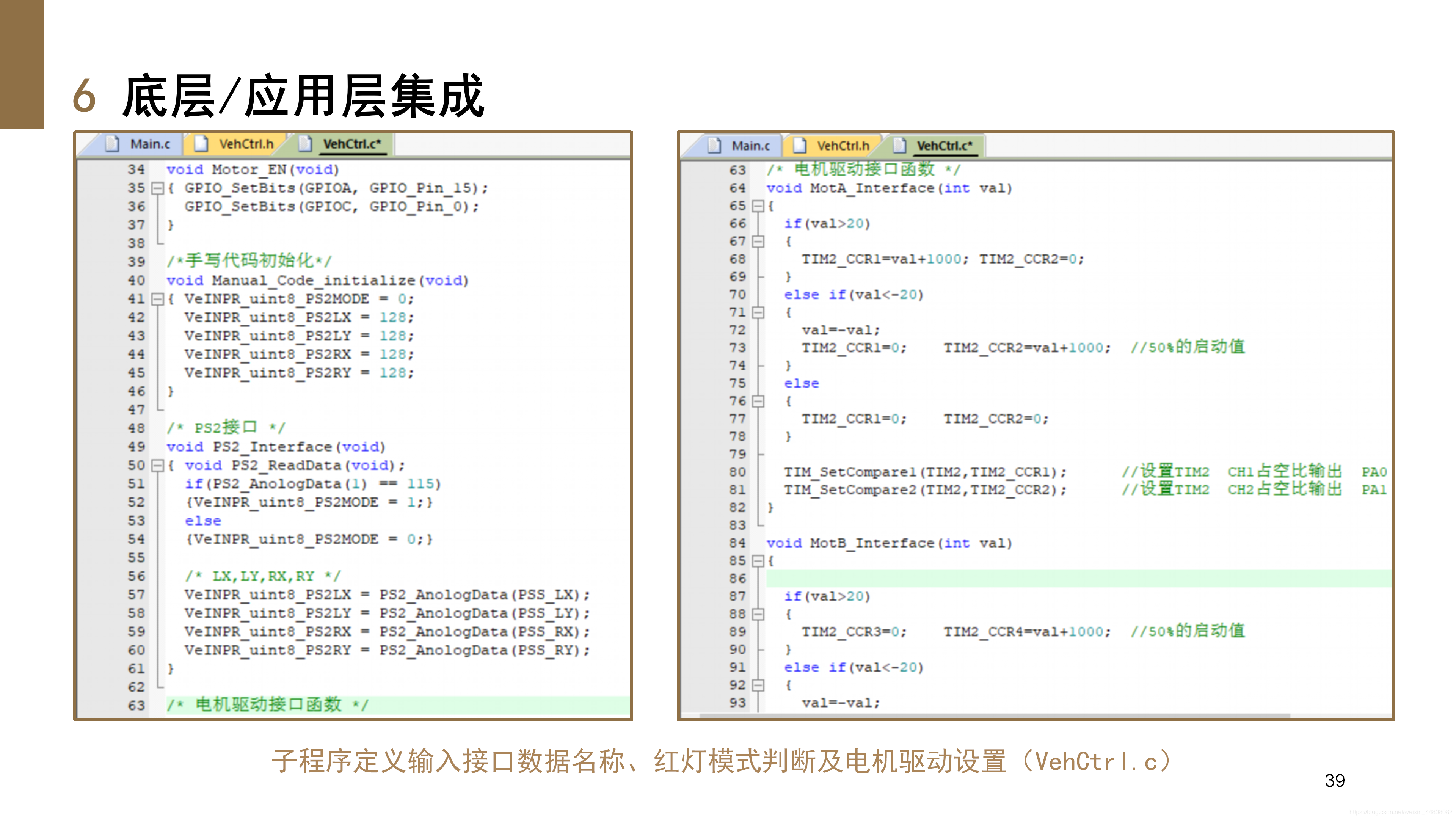Click 'VeINPR_uint8_PS2RY = 128;' on line 45
1456x819 pixels.
point(300,373)
